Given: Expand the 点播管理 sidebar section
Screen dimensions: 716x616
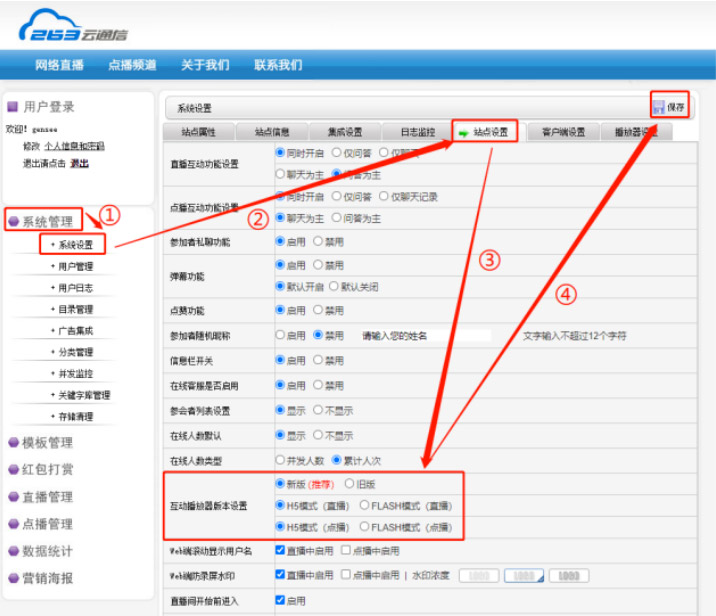Looking at the screenshot, I should click(x=47, y=524).
